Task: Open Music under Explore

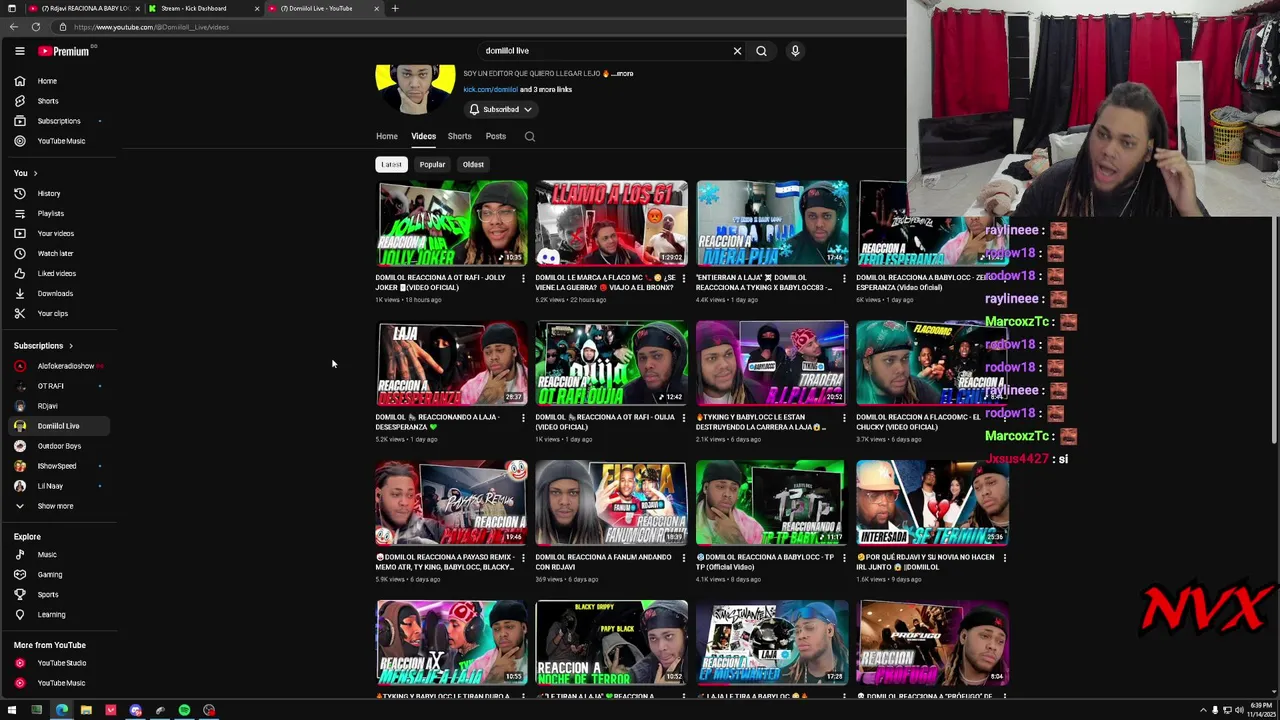Action: pos(47,555)
